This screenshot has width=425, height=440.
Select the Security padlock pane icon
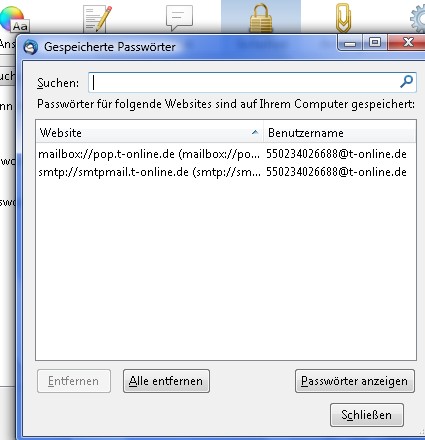point(261,18)
